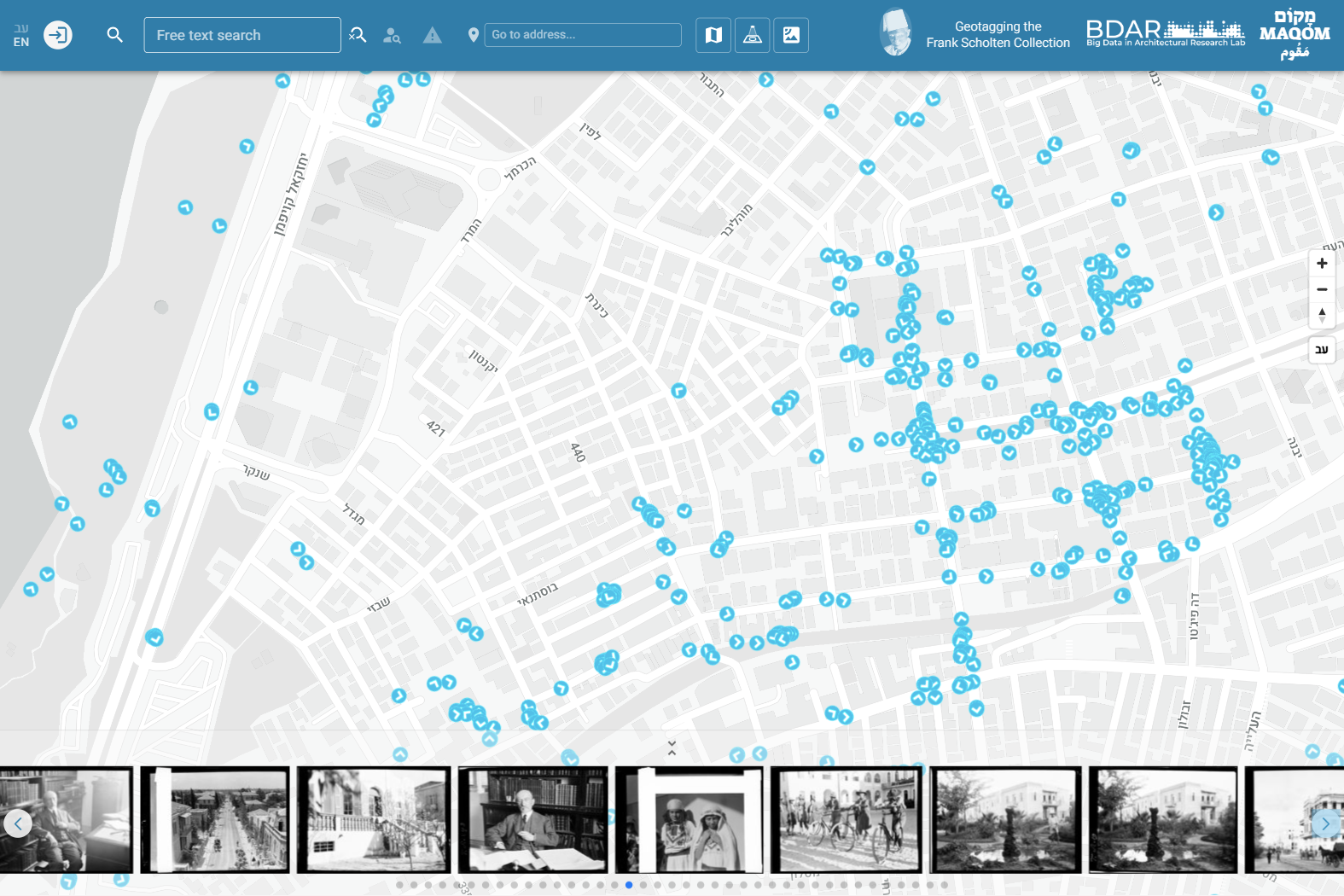Toggle the image layer button
The height and width of the screenshot is (896, 1344).
click(791, 35)
